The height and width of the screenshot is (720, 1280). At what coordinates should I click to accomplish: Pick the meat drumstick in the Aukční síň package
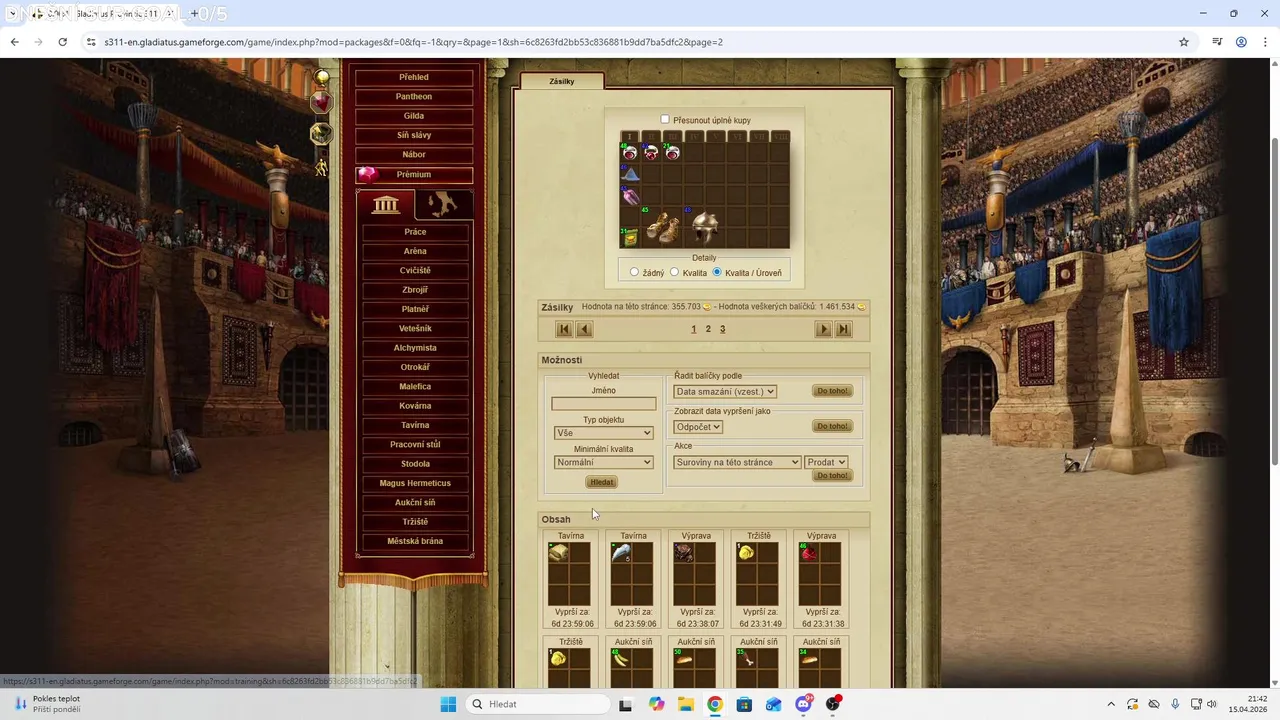tap(747, 659)
